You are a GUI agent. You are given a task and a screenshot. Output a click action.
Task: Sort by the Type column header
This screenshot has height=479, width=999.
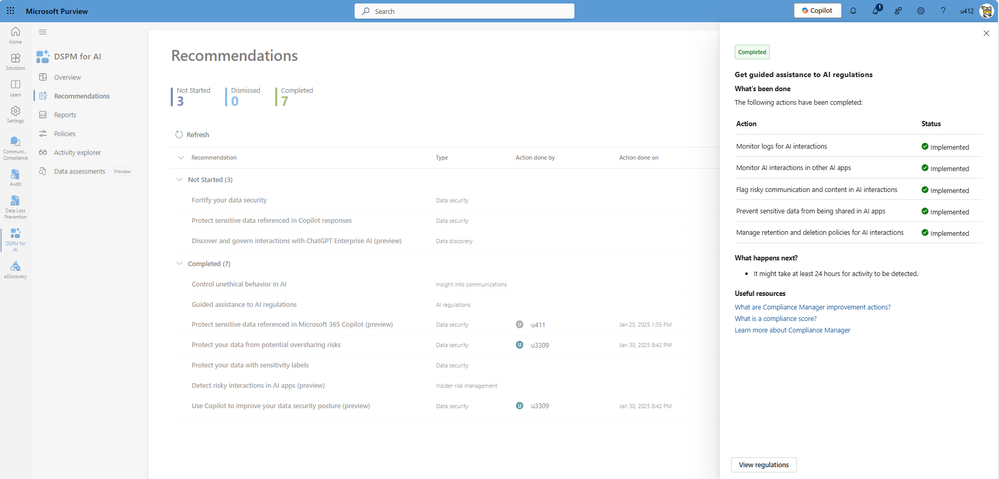pos(442,157)
